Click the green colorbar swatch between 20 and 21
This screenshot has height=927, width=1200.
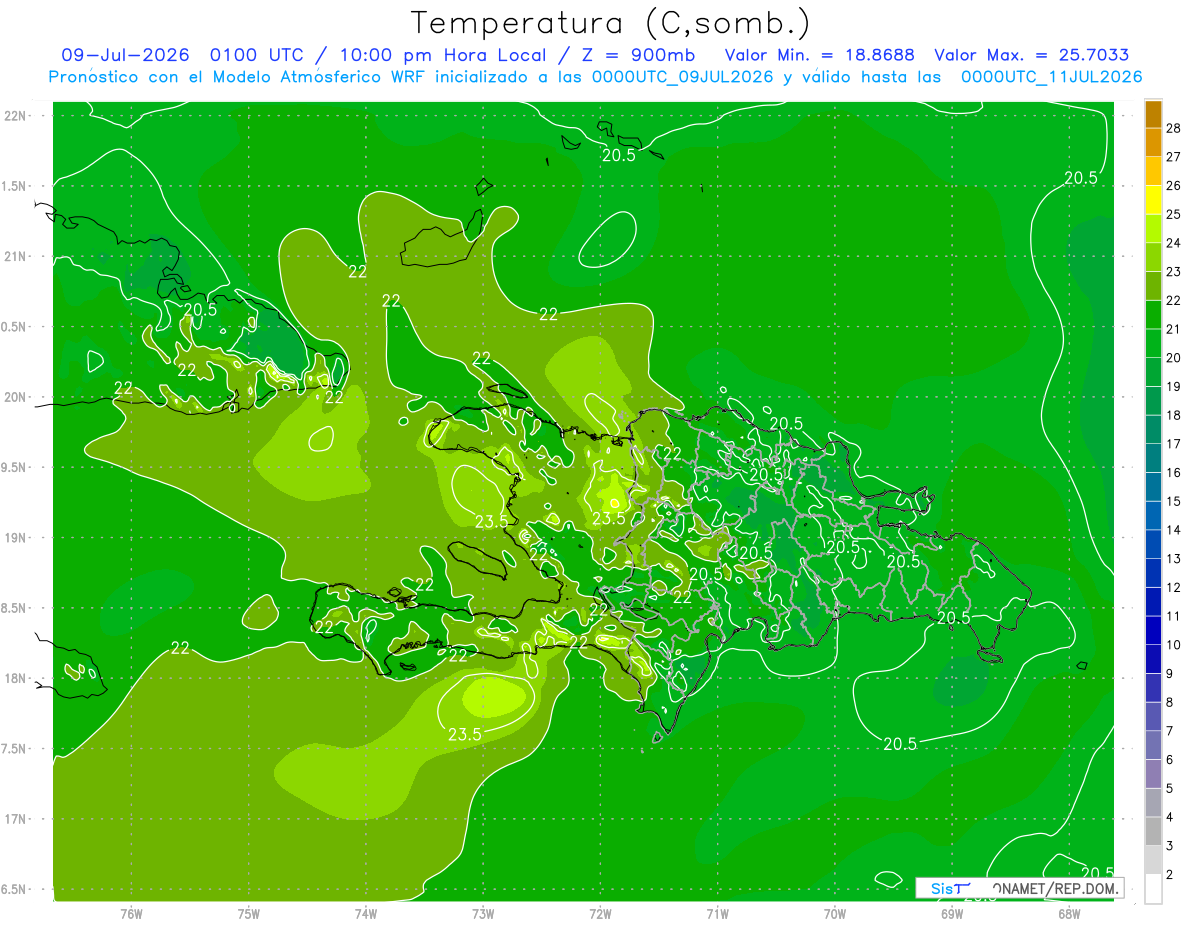coord(1153,343)
